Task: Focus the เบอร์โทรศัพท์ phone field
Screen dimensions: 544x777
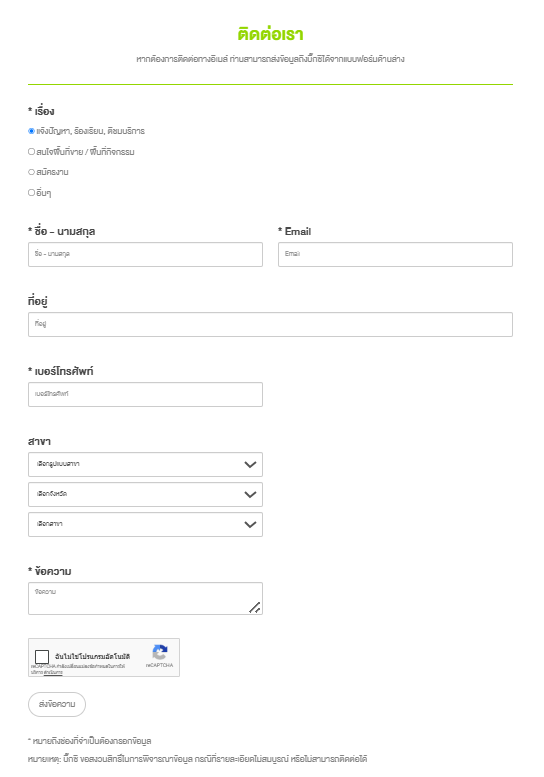Action: [x=145, y=394]
